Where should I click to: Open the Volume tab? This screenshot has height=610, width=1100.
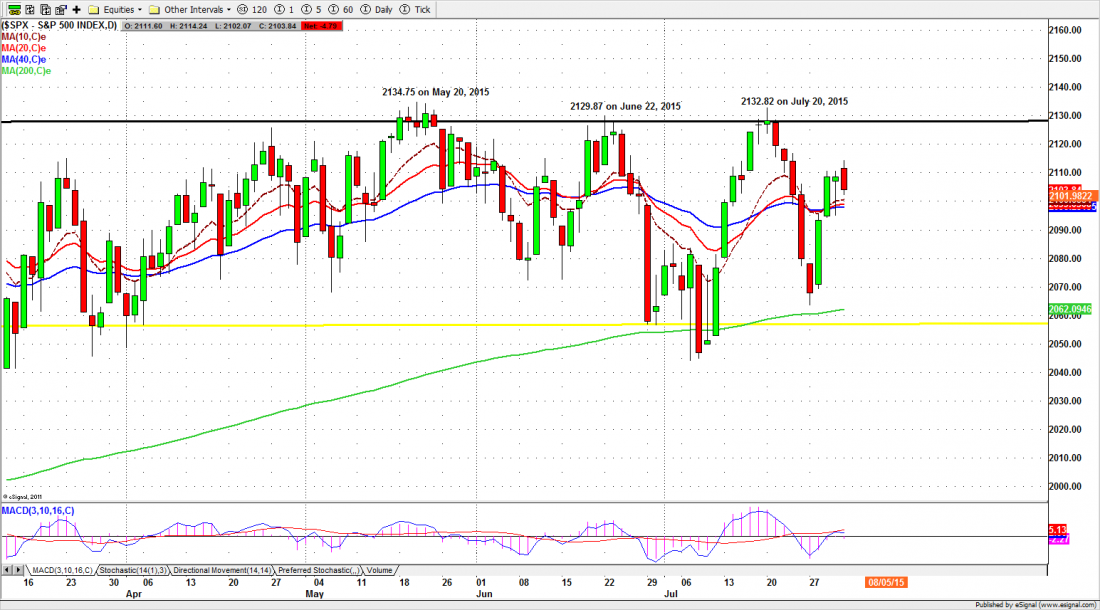(x=381, y=570)
